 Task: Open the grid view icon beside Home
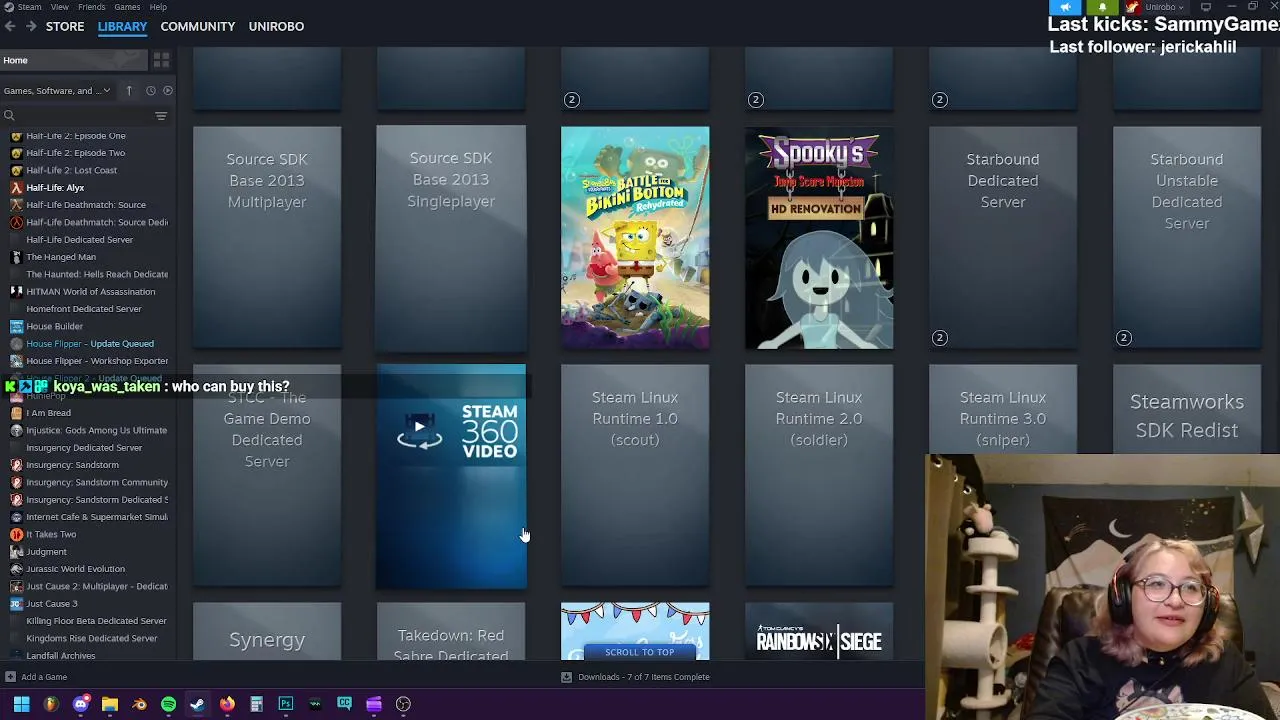point(161,61)
